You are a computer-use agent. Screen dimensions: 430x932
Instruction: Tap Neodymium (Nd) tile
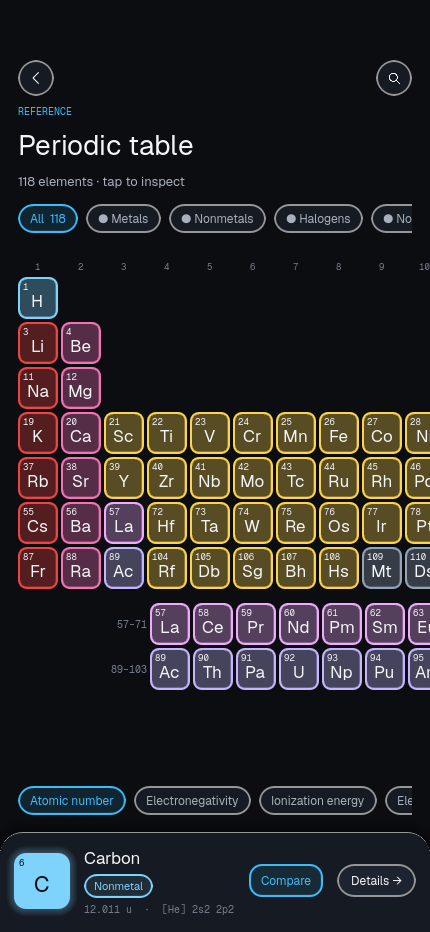click(x=299, y=624)
